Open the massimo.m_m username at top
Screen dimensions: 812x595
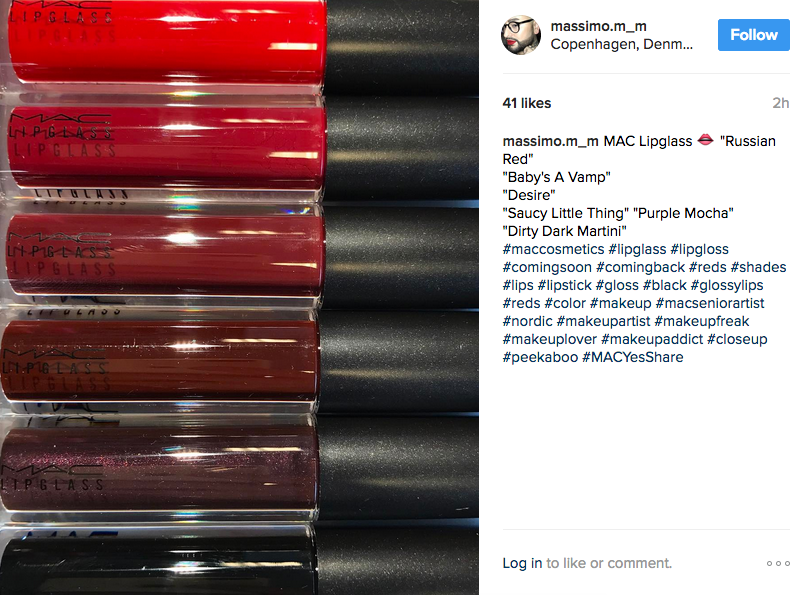598,26
